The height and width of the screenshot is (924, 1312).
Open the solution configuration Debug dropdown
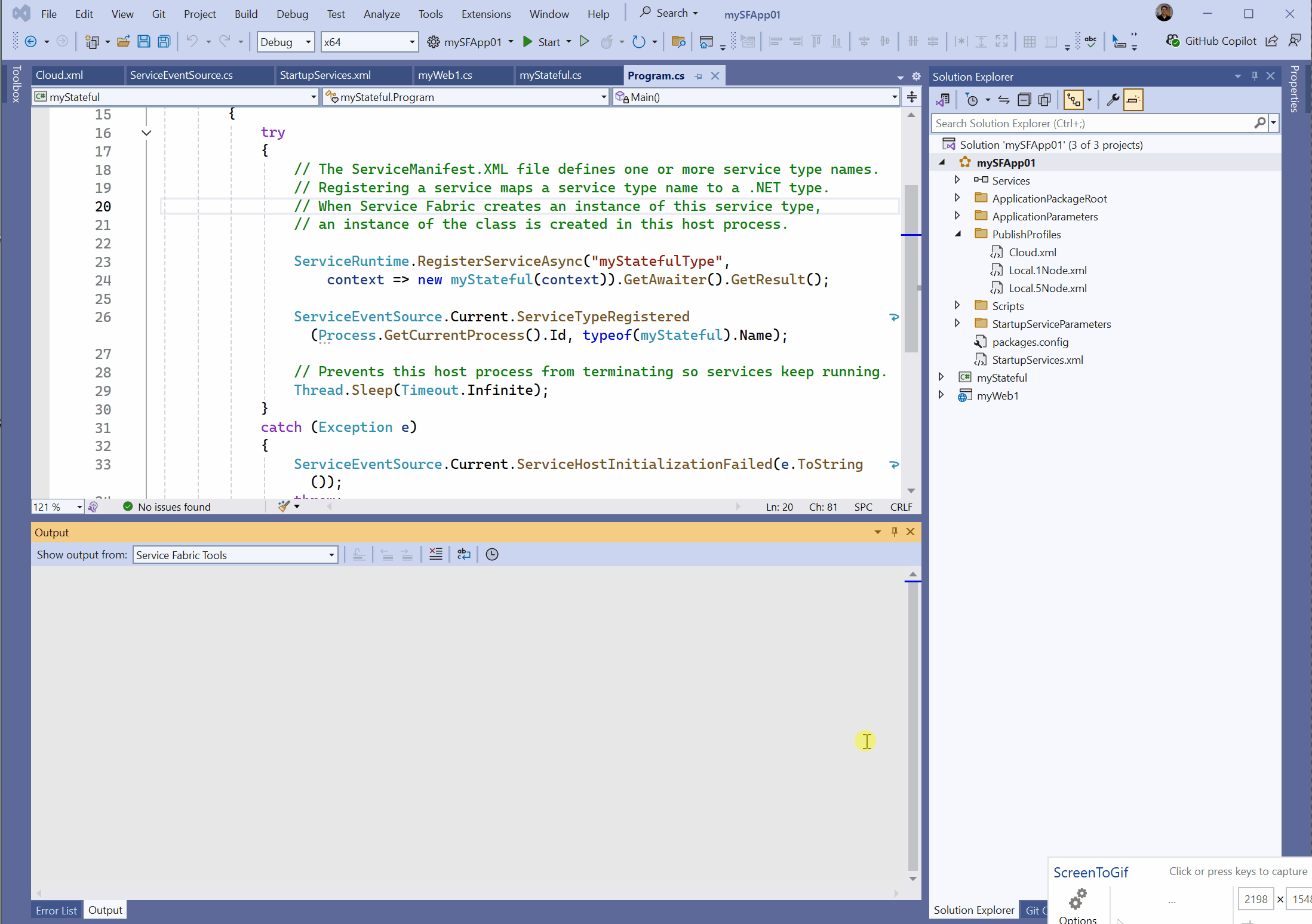click(285, 41)
